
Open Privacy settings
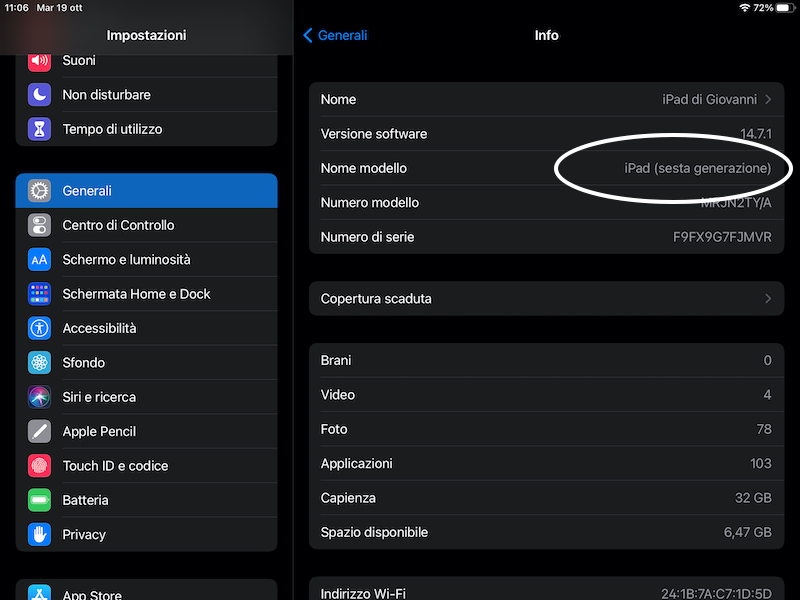146,535
